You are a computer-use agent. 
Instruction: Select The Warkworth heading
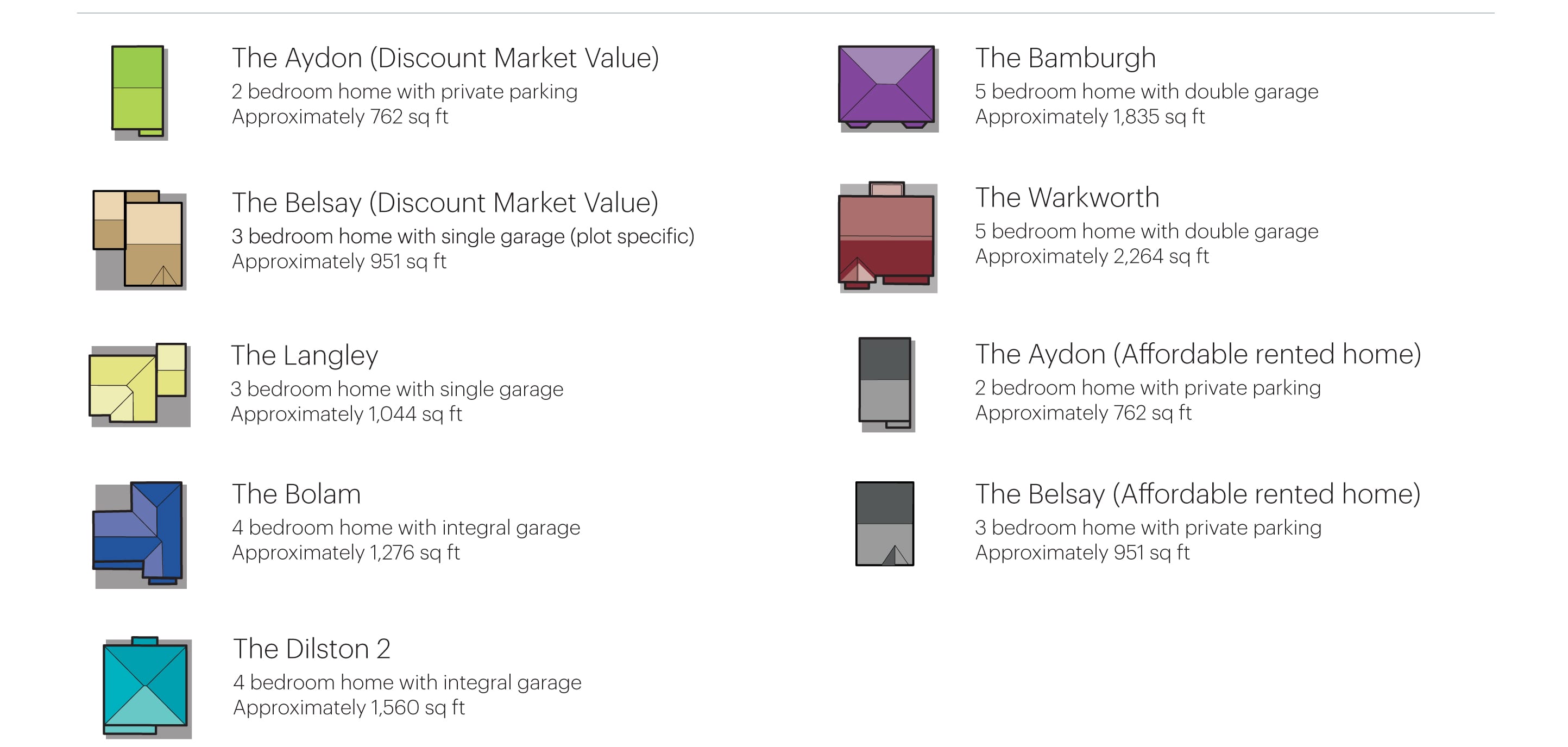click(x=1067, y=198)
